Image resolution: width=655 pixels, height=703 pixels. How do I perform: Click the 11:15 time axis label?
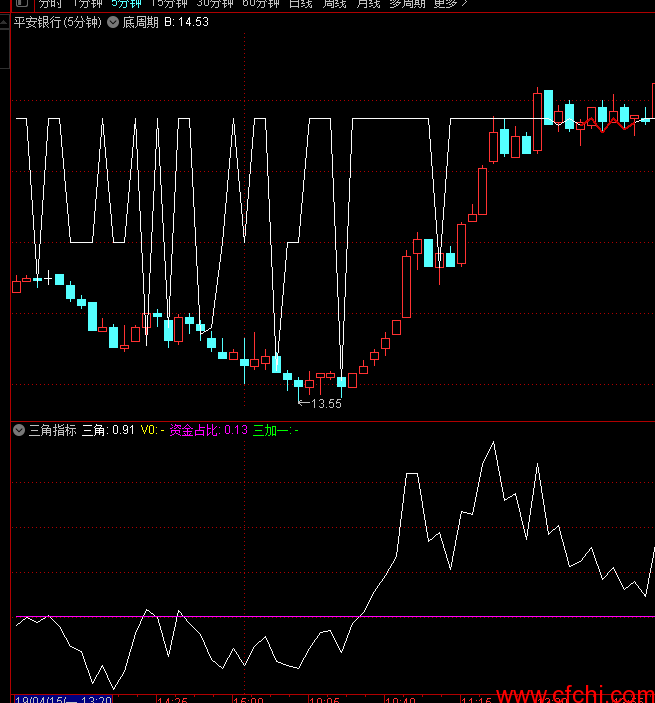(x=476, y=700)
